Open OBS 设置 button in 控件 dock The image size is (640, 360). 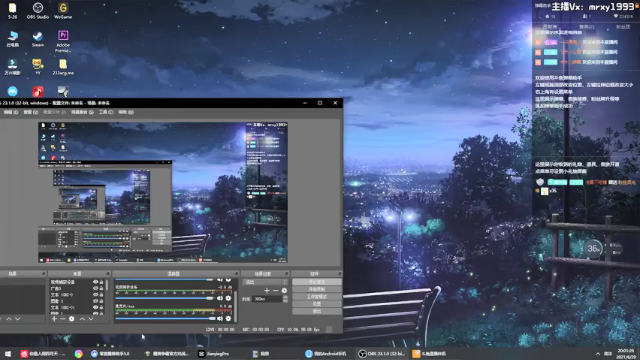click(317, 304)
